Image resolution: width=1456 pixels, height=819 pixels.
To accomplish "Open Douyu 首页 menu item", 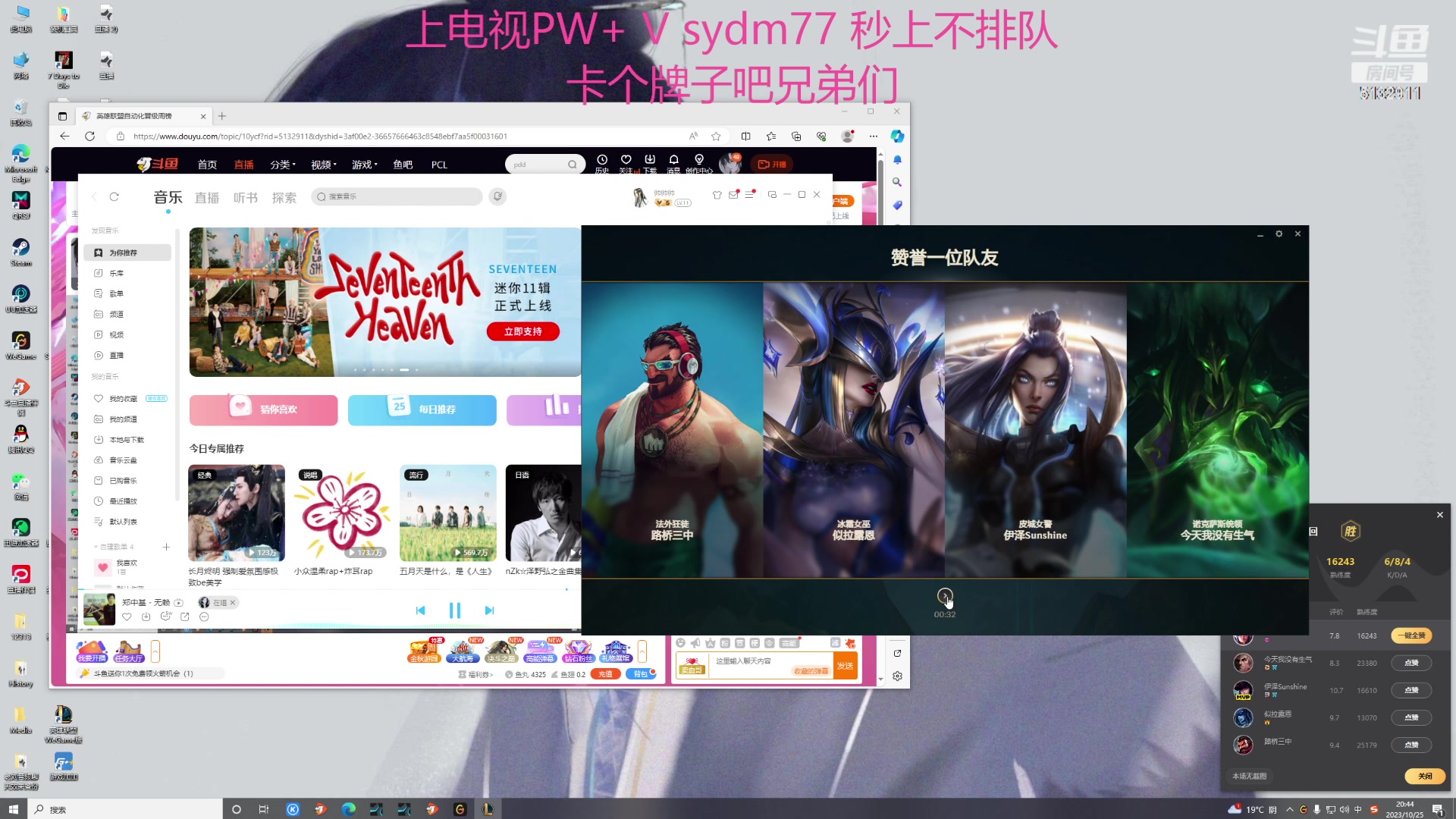I will 207,165.
